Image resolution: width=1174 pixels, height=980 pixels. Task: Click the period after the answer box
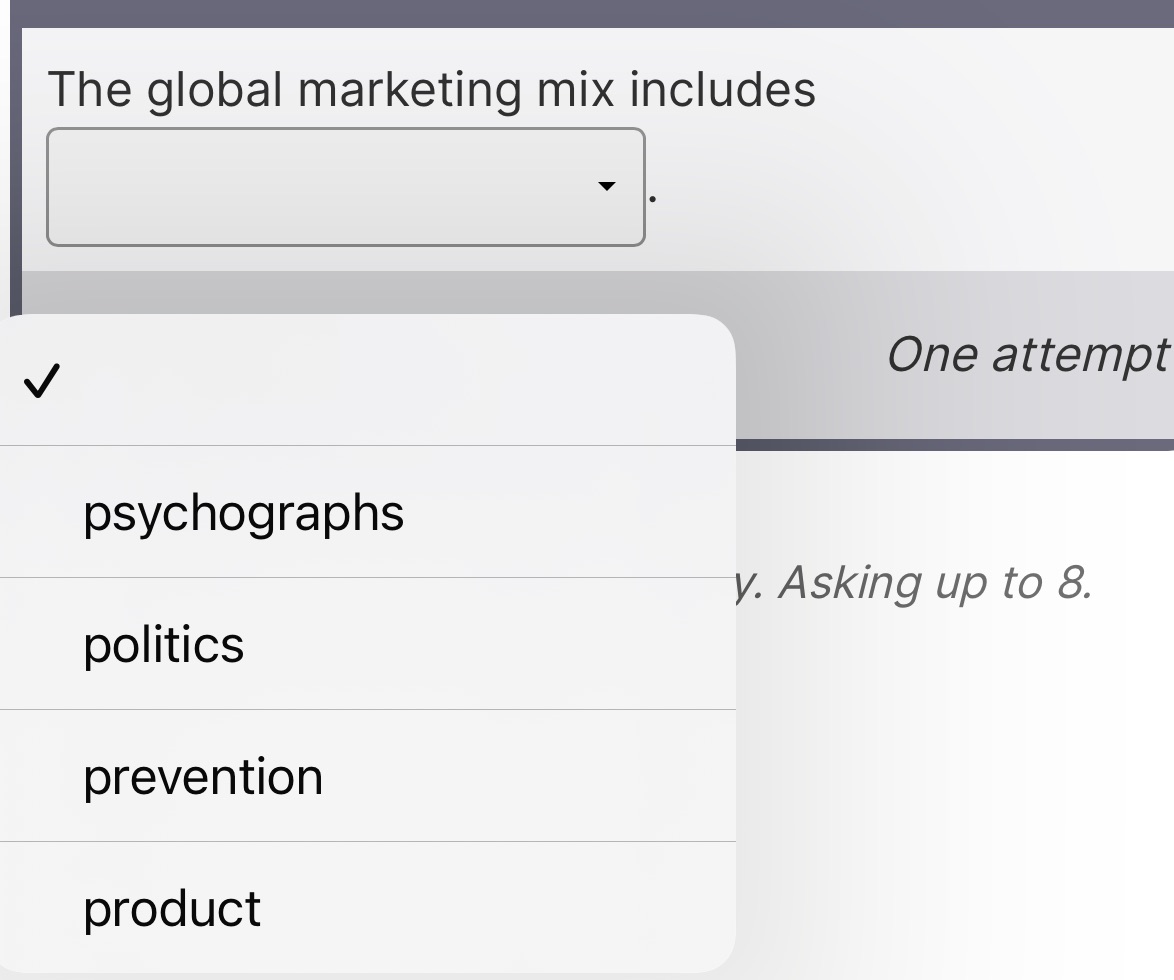coord(652,200)
